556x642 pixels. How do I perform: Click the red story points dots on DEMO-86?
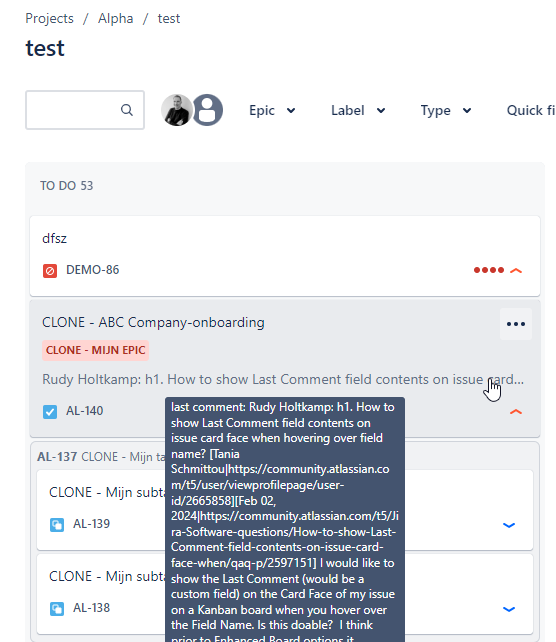[x=489, y=270]
